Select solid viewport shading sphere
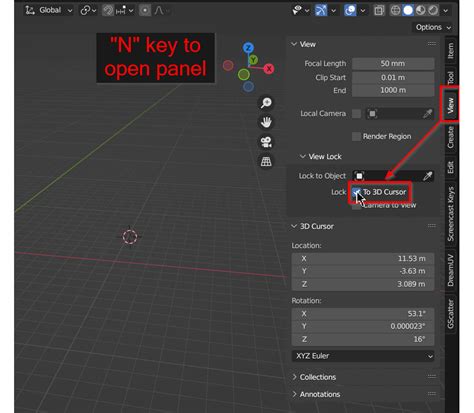Viewport: 474px width, 413px height. [408, 10]
